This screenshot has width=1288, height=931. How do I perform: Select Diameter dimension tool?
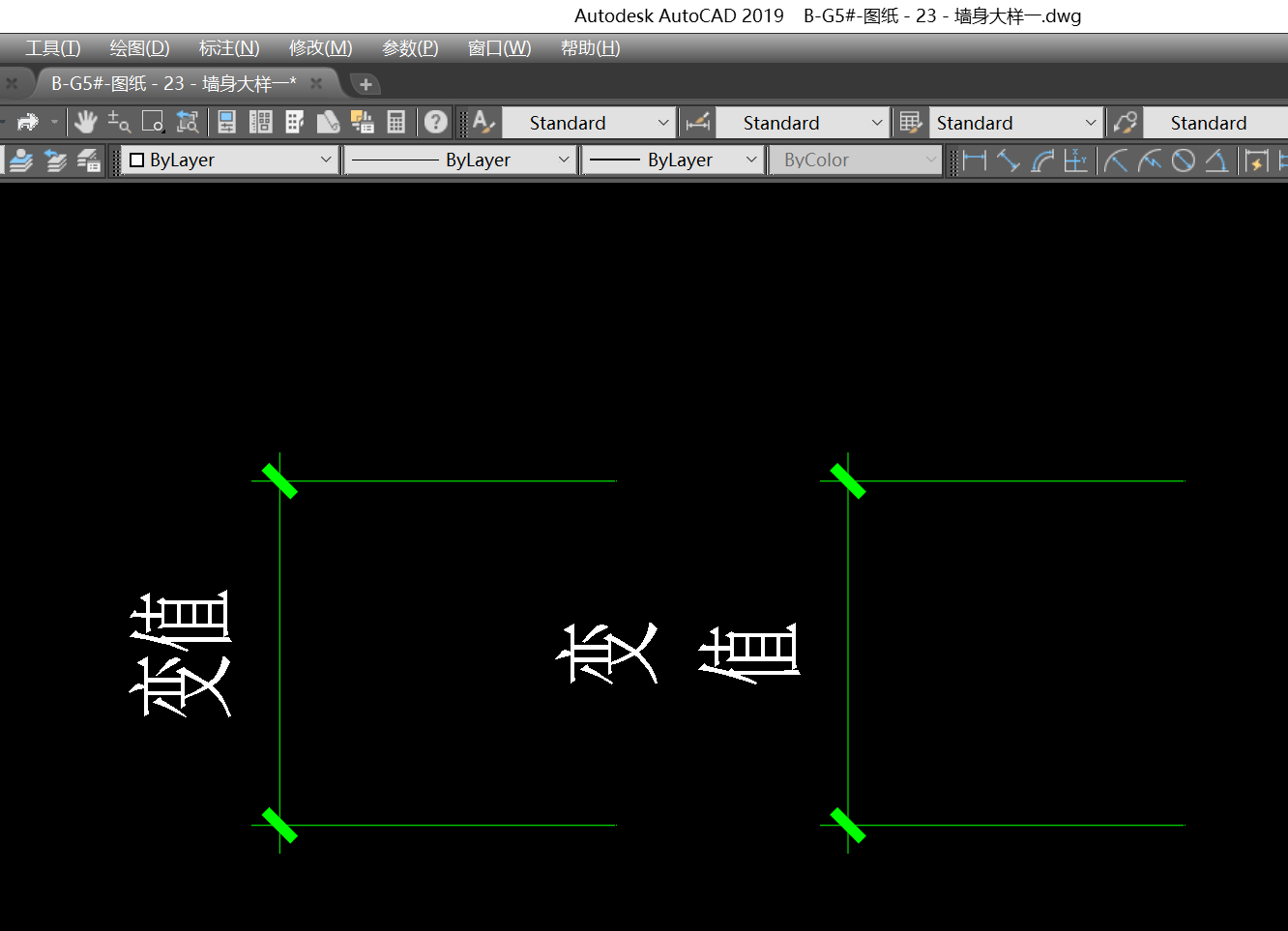pyautogui.click(x=1183, y=160)
